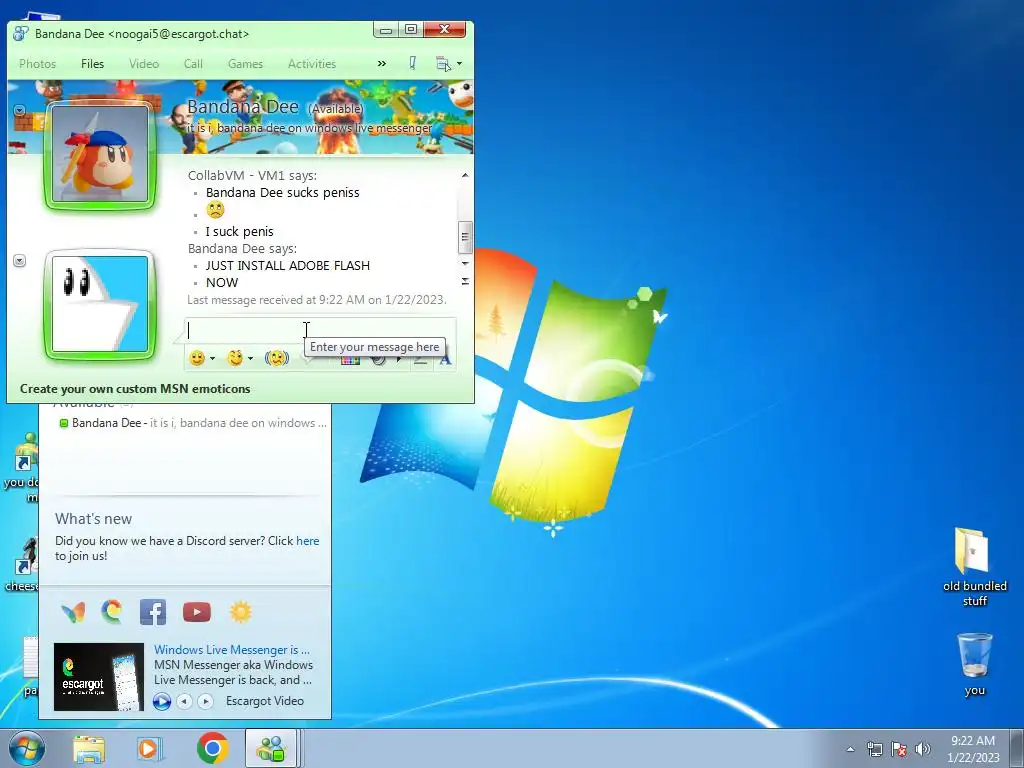Select the 'you do' desktop shortcut
This screenshot has height=768, width=1024.
tap(22, 468)
